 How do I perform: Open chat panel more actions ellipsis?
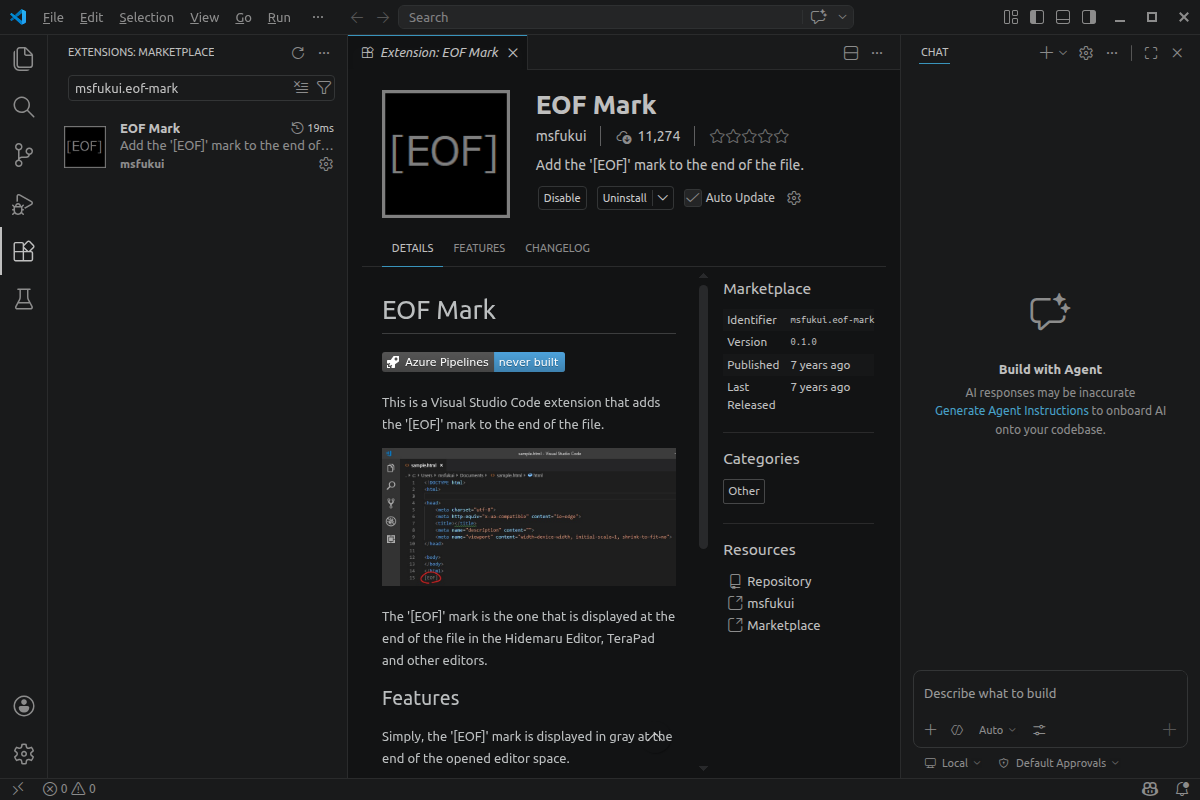tap(1112, 53)
